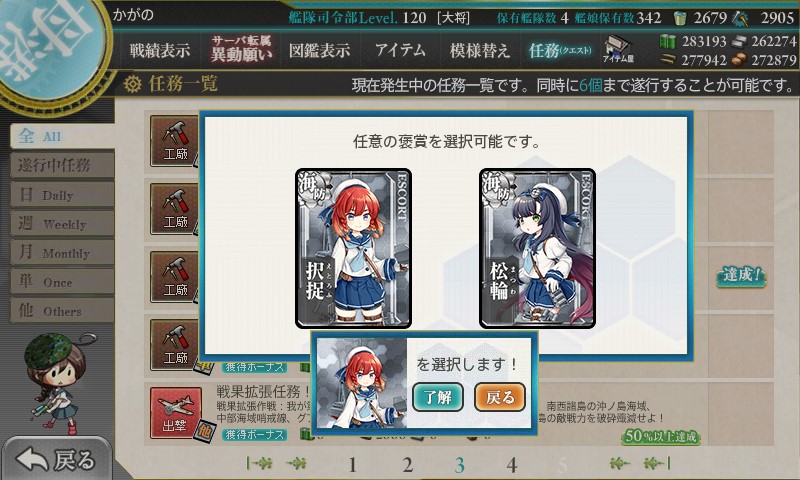Viewport: 800px width, 480px height.
Task: Jump to the last page arrow
Action: tap(656, 463)
